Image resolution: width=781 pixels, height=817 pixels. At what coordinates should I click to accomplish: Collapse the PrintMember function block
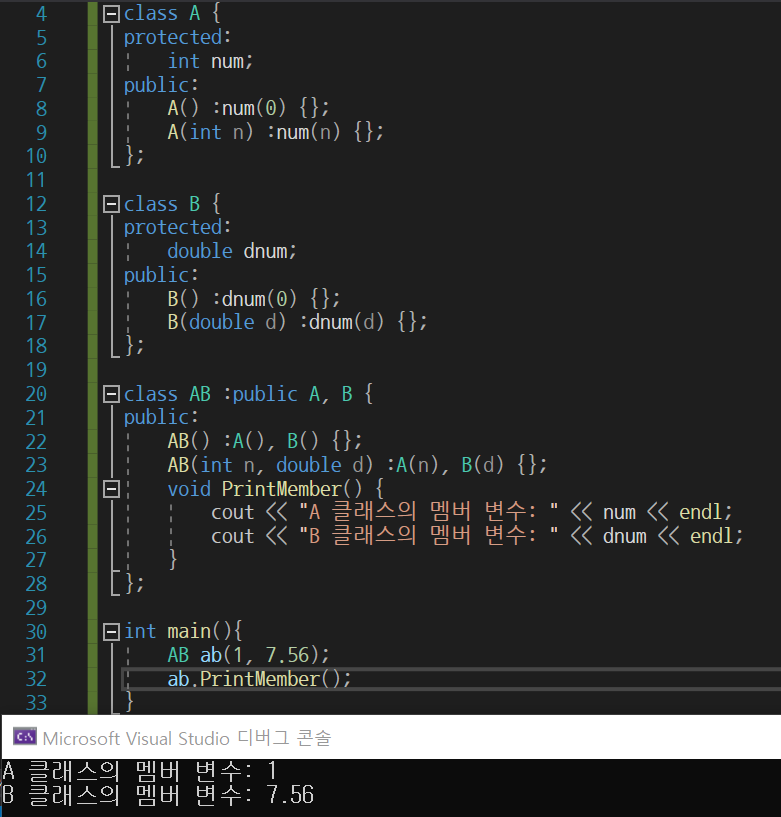point(111,489)
